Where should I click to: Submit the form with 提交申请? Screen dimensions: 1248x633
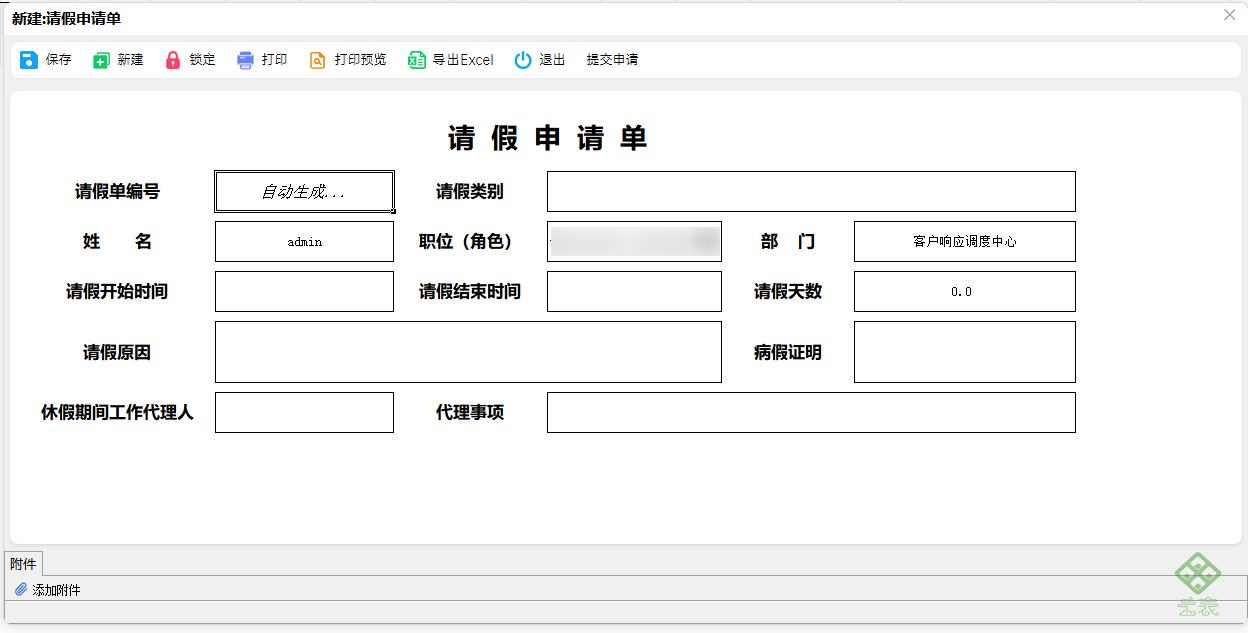pyautogui.click(x=612, y=60)
